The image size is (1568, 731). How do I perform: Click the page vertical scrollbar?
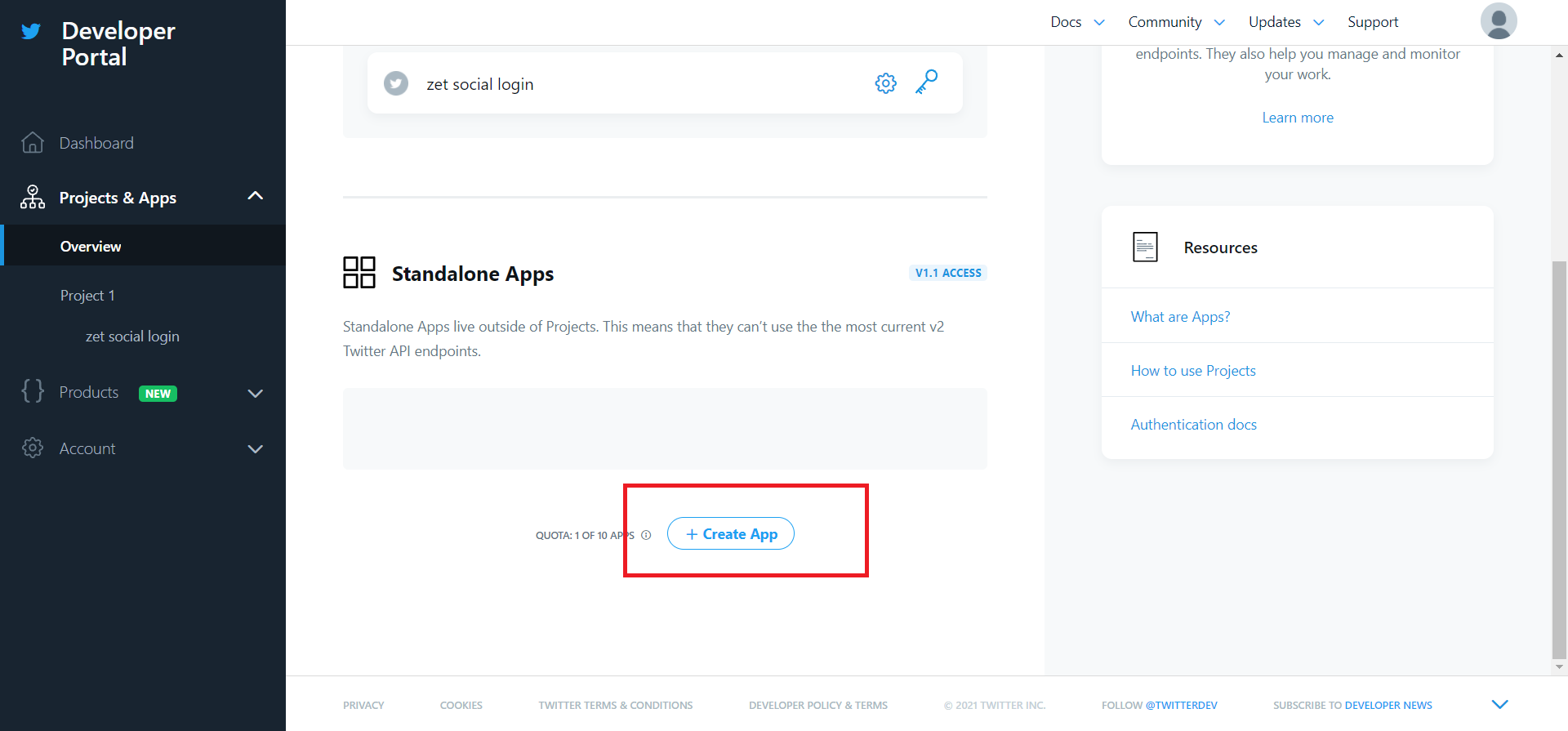1559,457
